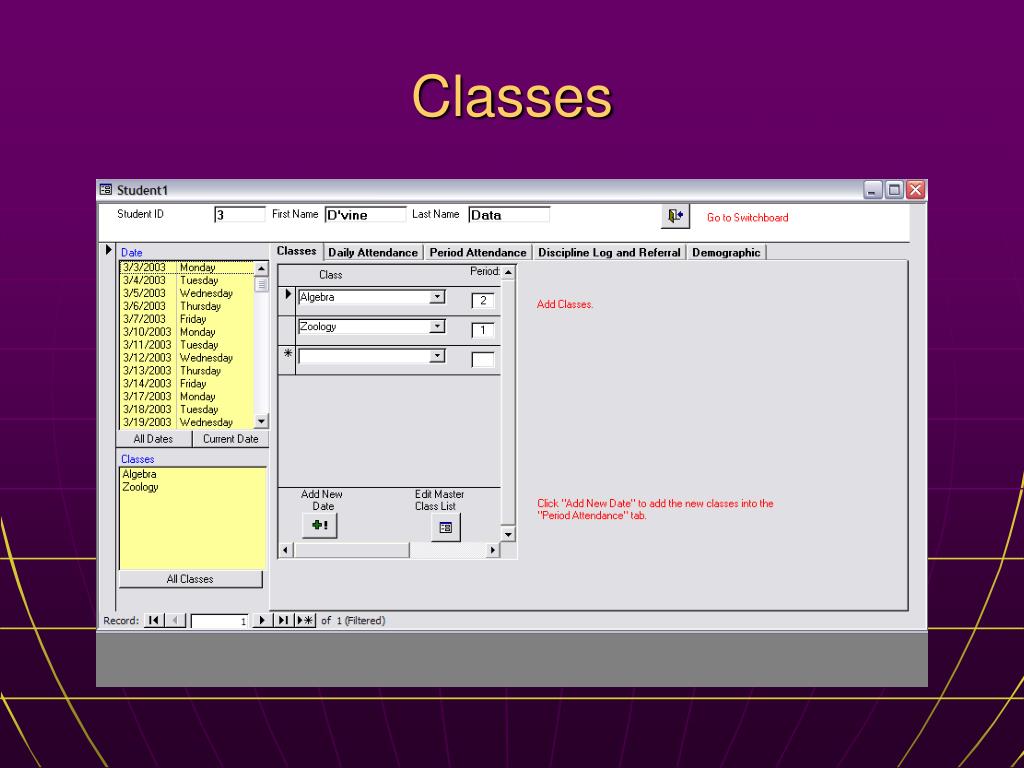
Task: Go to last record navigation arrow
Action: (283, 620)
